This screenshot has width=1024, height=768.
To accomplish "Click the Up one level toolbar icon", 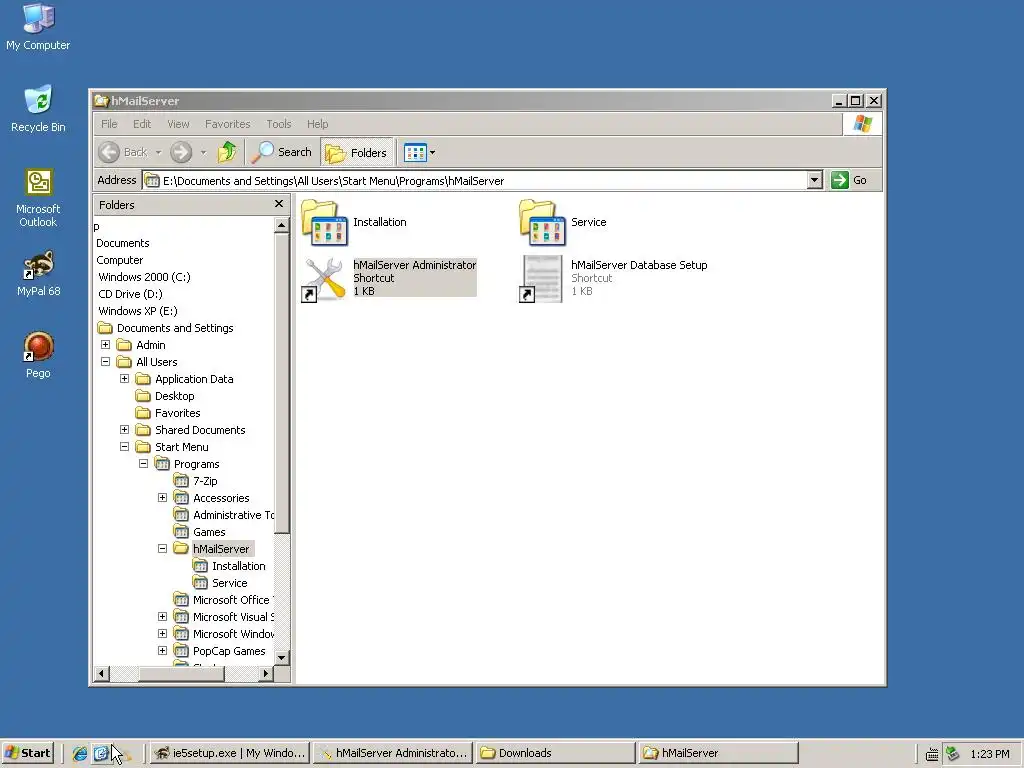I will point(227,152).
